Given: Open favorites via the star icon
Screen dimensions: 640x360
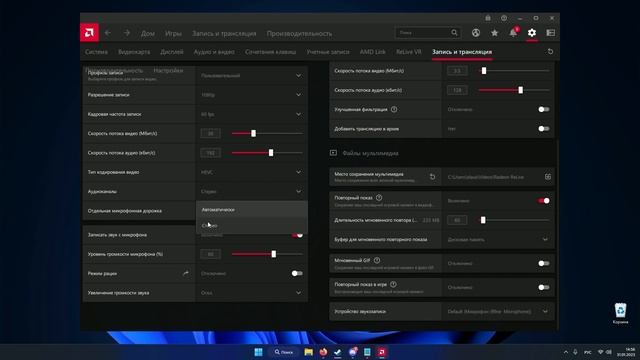Looking at the screenshot, I should [x=494, y=33].
